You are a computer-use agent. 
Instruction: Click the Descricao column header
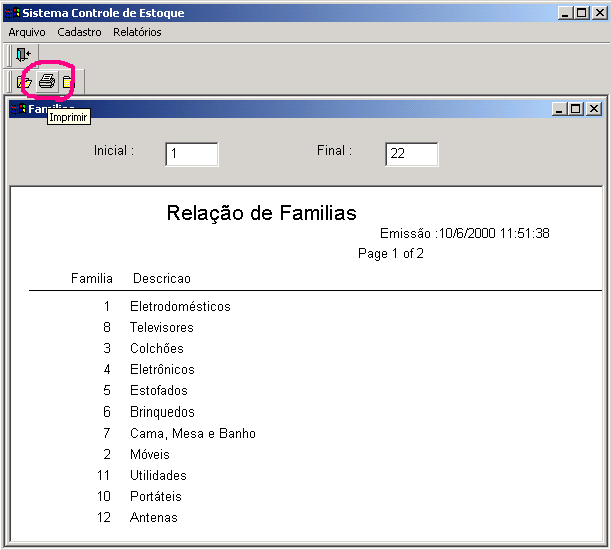point(161,278)
